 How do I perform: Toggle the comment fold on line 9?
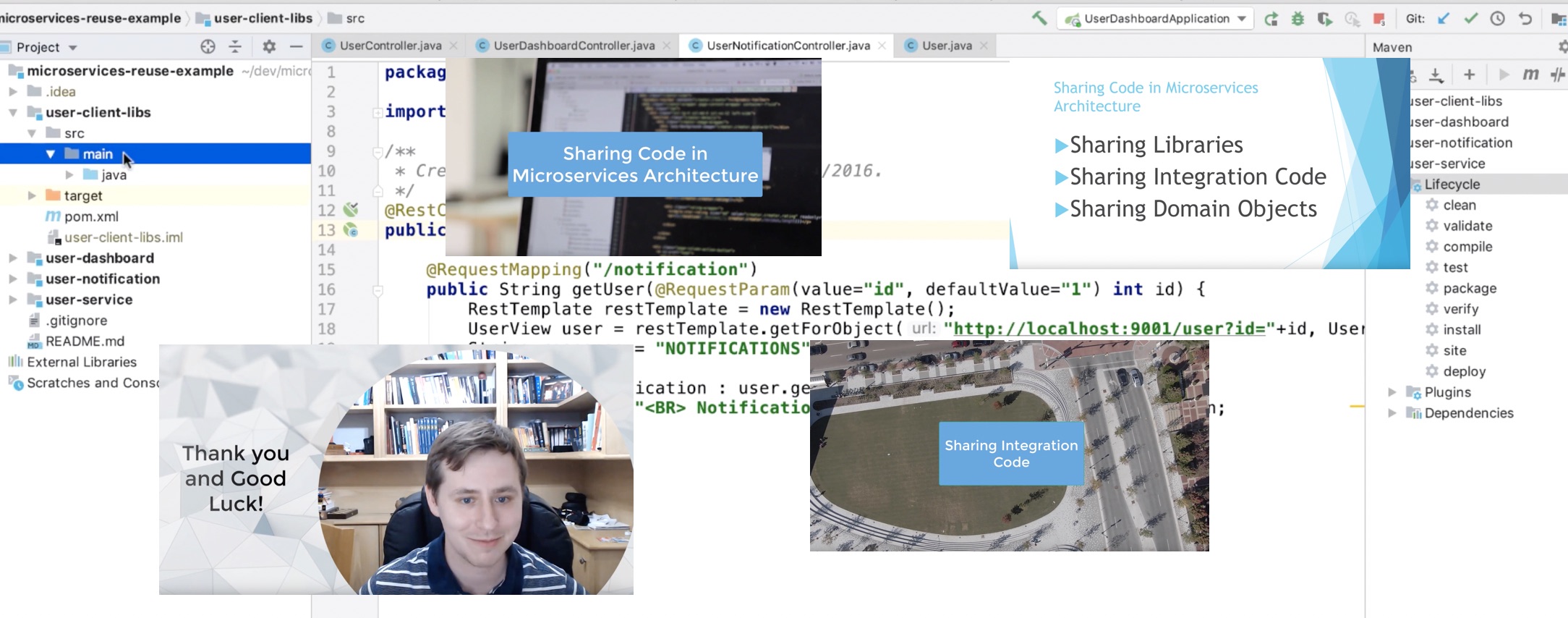tap(378, 152)
